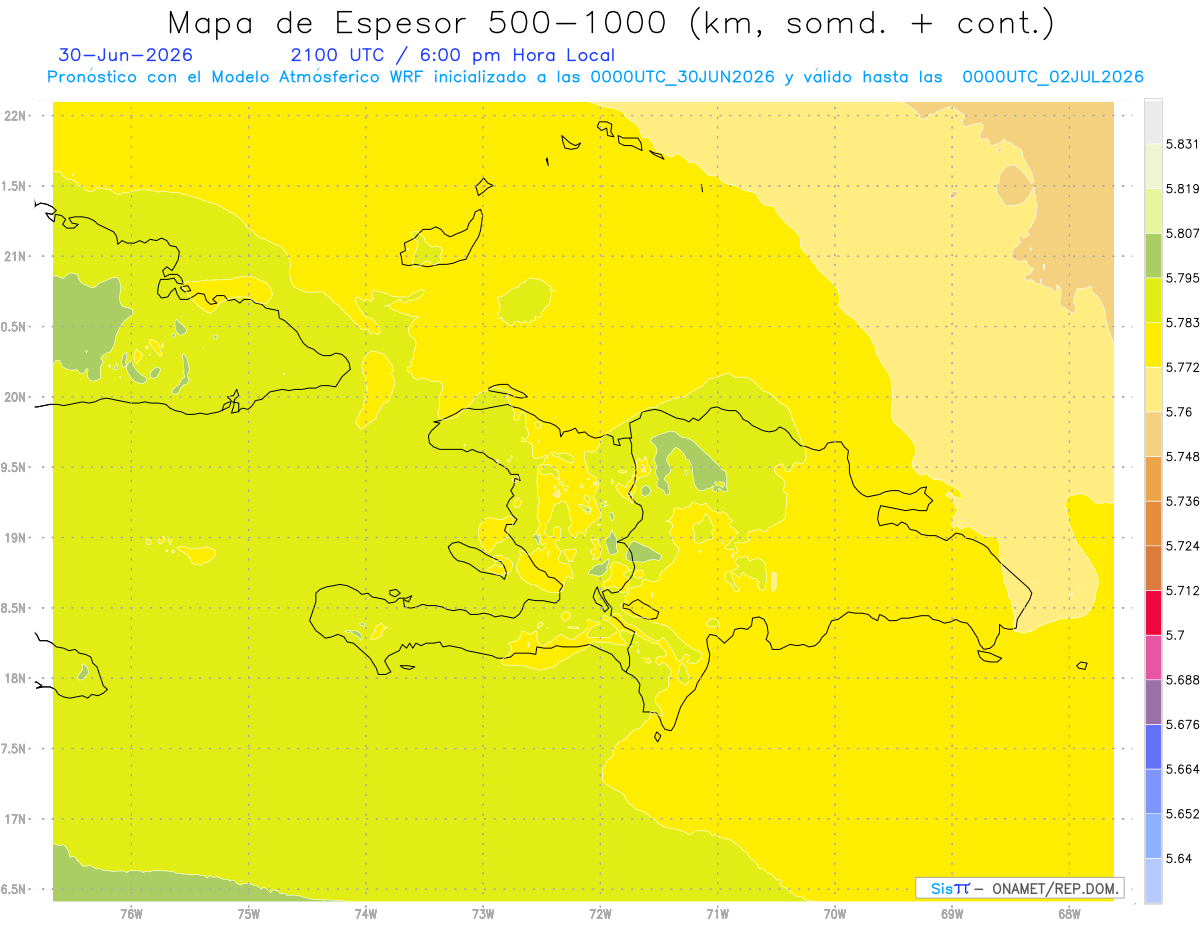This screenshot has width=1200, height=927.
Task: Click the green swatch between 5.795 and 5.807
Action: [1153, 255]
